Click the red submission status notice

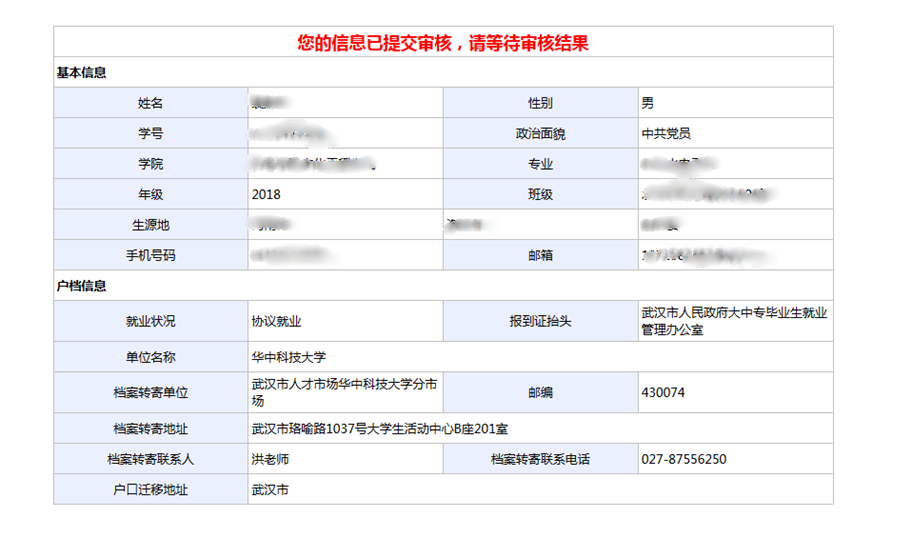coord(442,42)
